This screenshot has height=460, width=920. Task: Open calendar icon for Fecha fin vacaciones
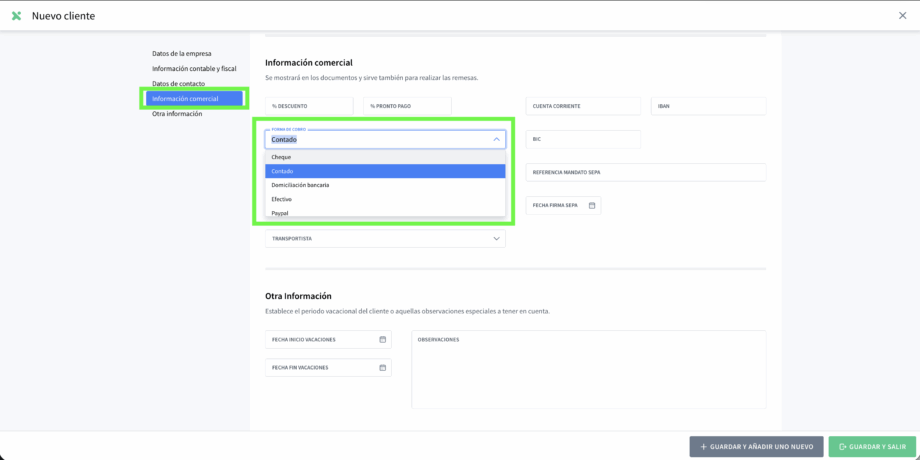pyautogui.click(x=382, y=368)
